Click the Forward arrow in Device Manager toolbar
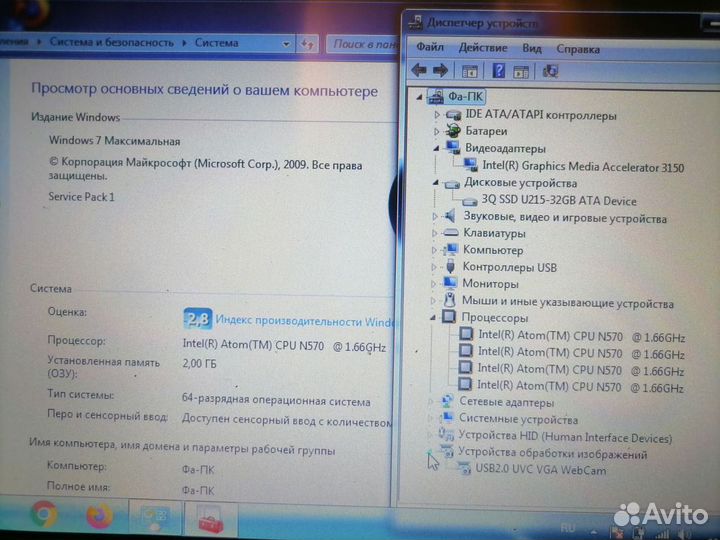 pos(440,70)
